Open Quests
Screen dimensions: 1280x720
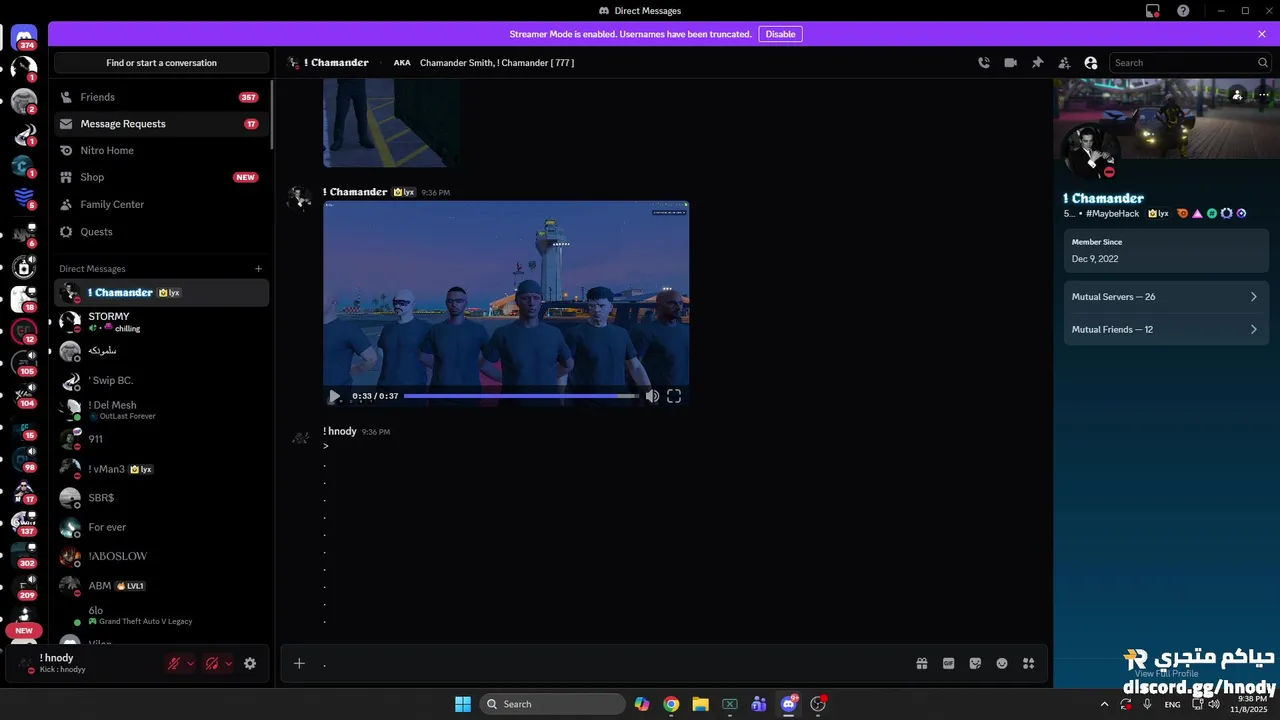161,231
